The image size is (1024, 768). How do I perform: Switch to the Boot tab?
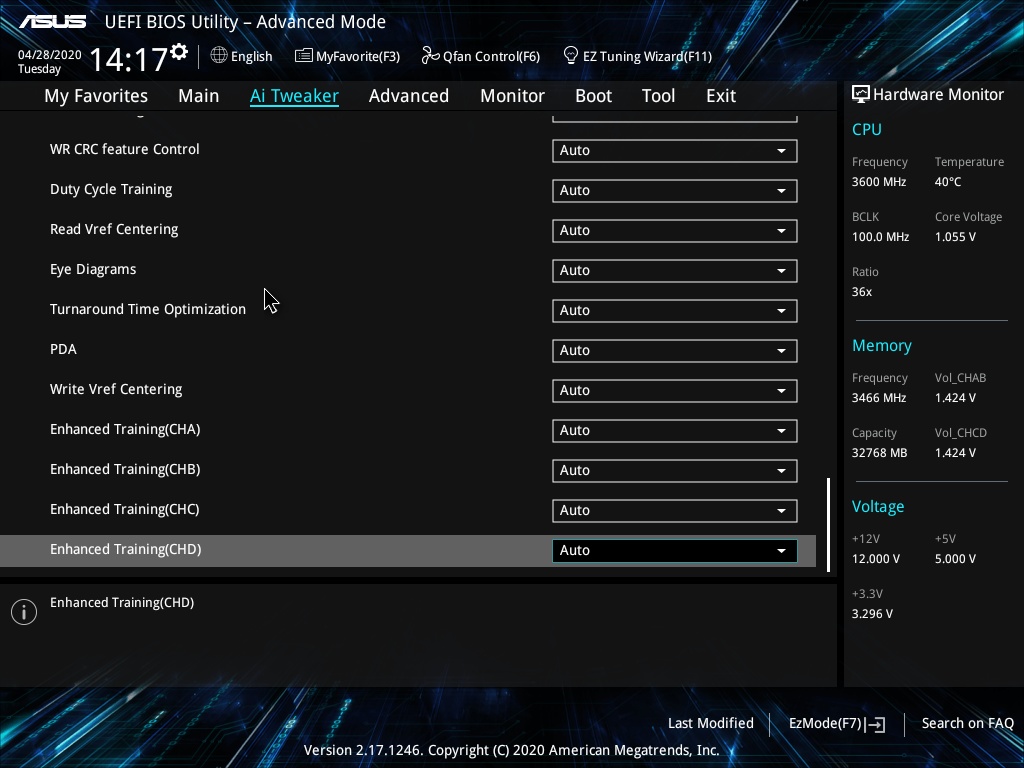[x=594, y=96]
